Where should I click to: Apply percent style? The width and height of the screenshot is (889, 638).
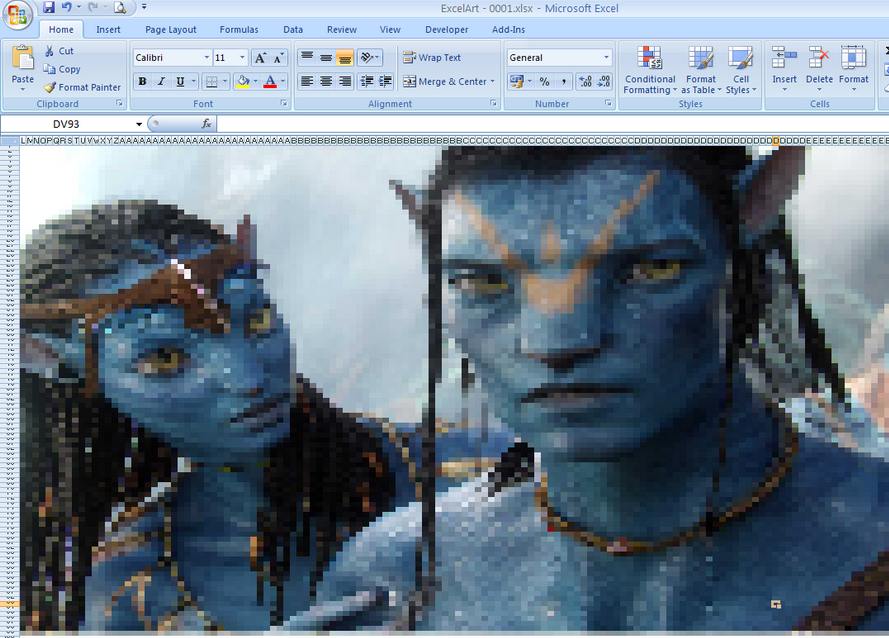click(544, 82)
